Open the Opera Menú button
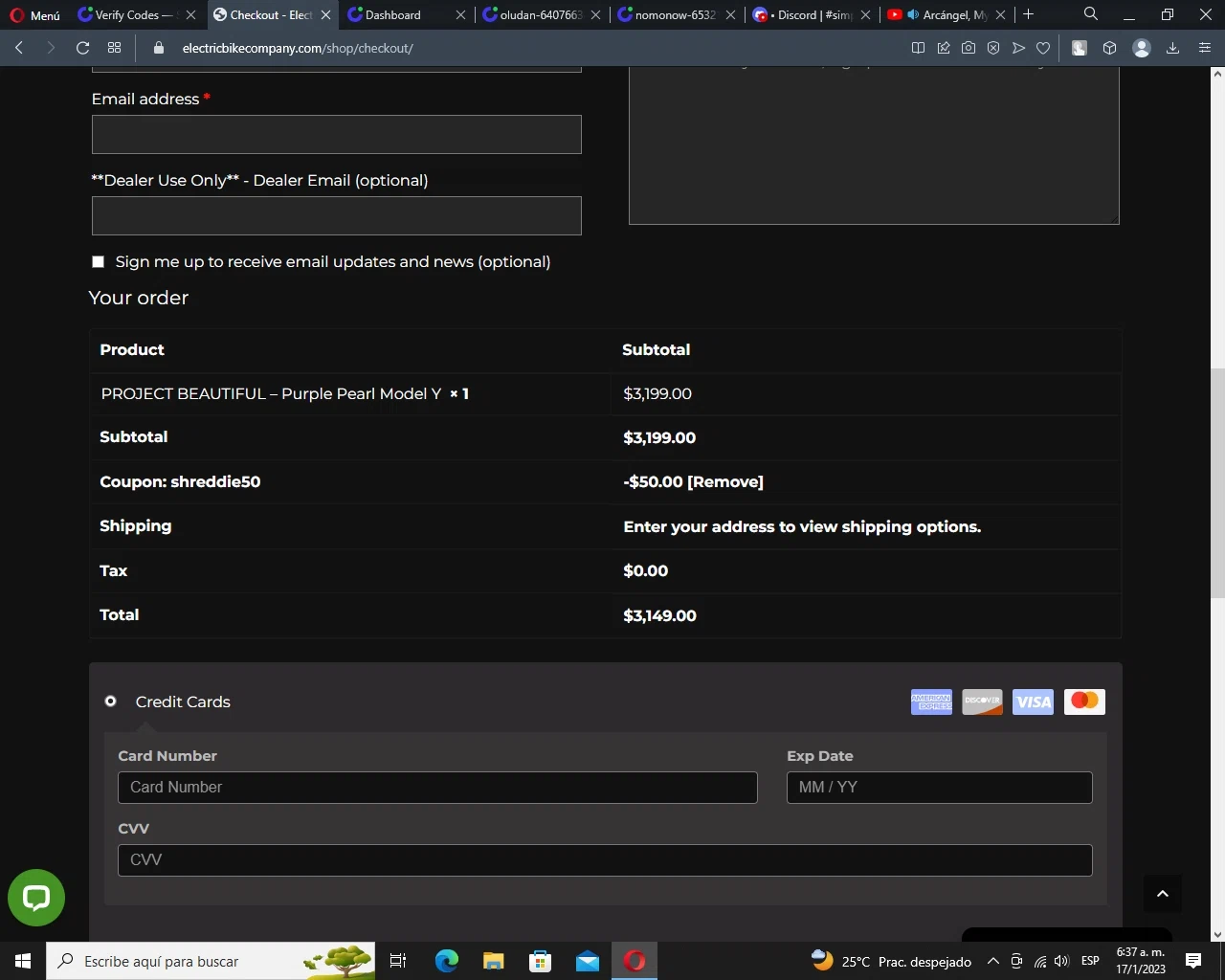 (x=35, y=14)
